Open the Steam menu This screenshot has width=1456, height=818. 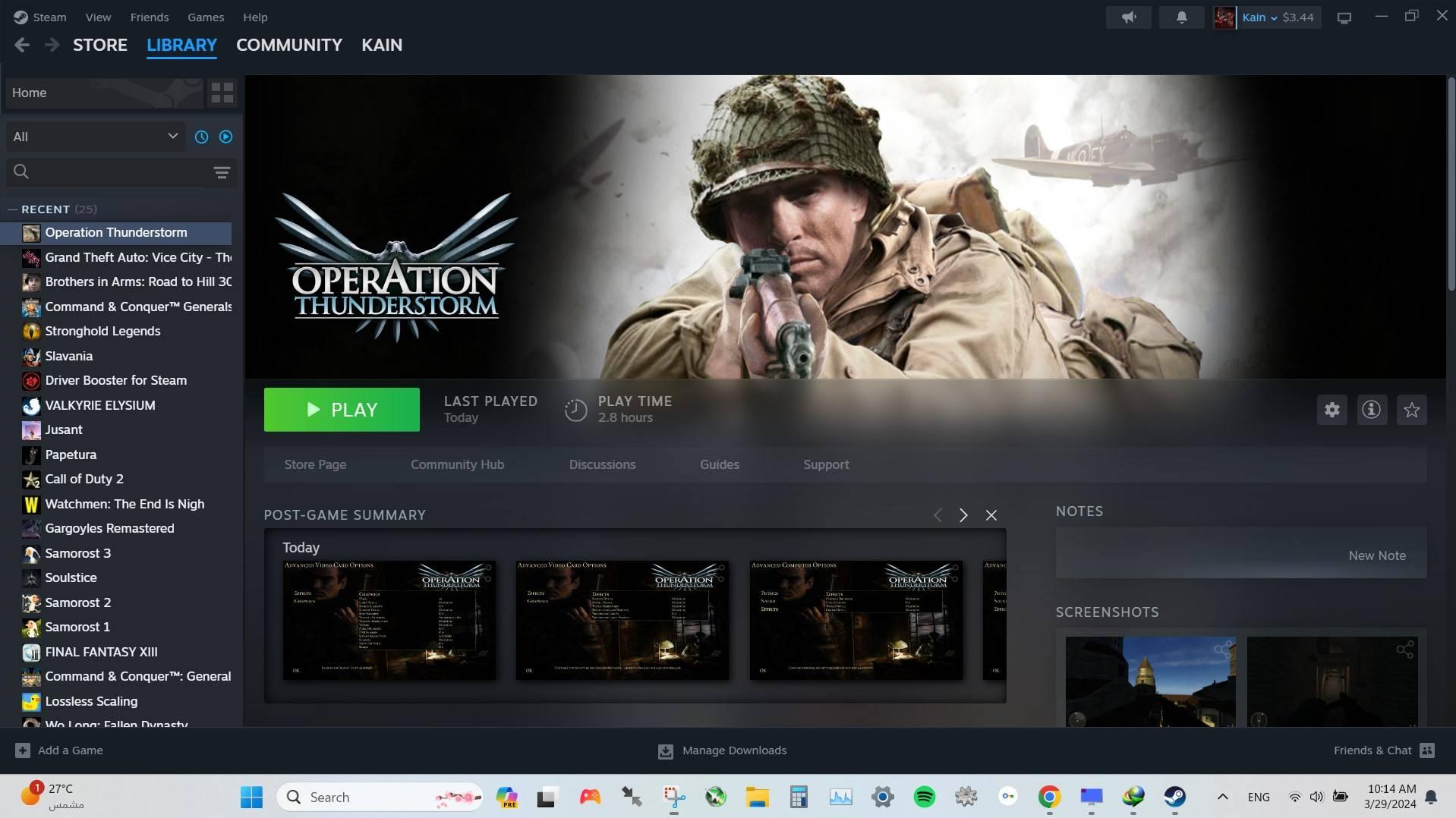click(49, 17)
